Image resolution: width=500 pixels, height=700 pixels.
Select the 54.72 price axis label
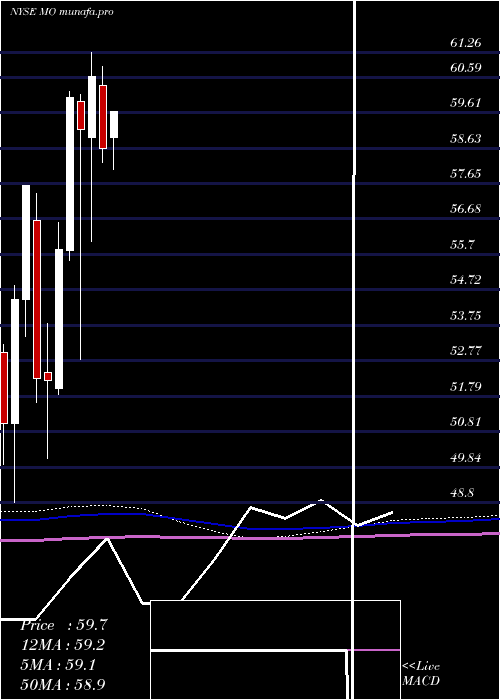click(466, 280)
